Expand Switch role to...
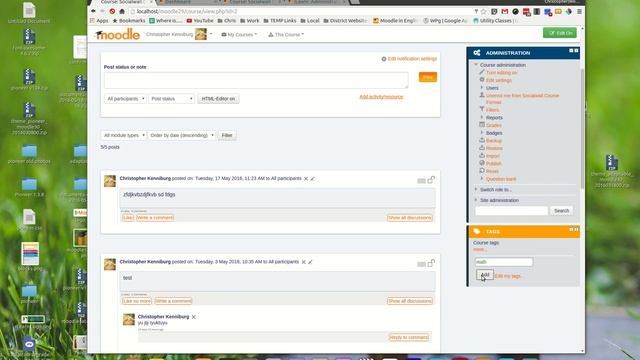This screenshot has height=360, width=640. coord(476,189)
